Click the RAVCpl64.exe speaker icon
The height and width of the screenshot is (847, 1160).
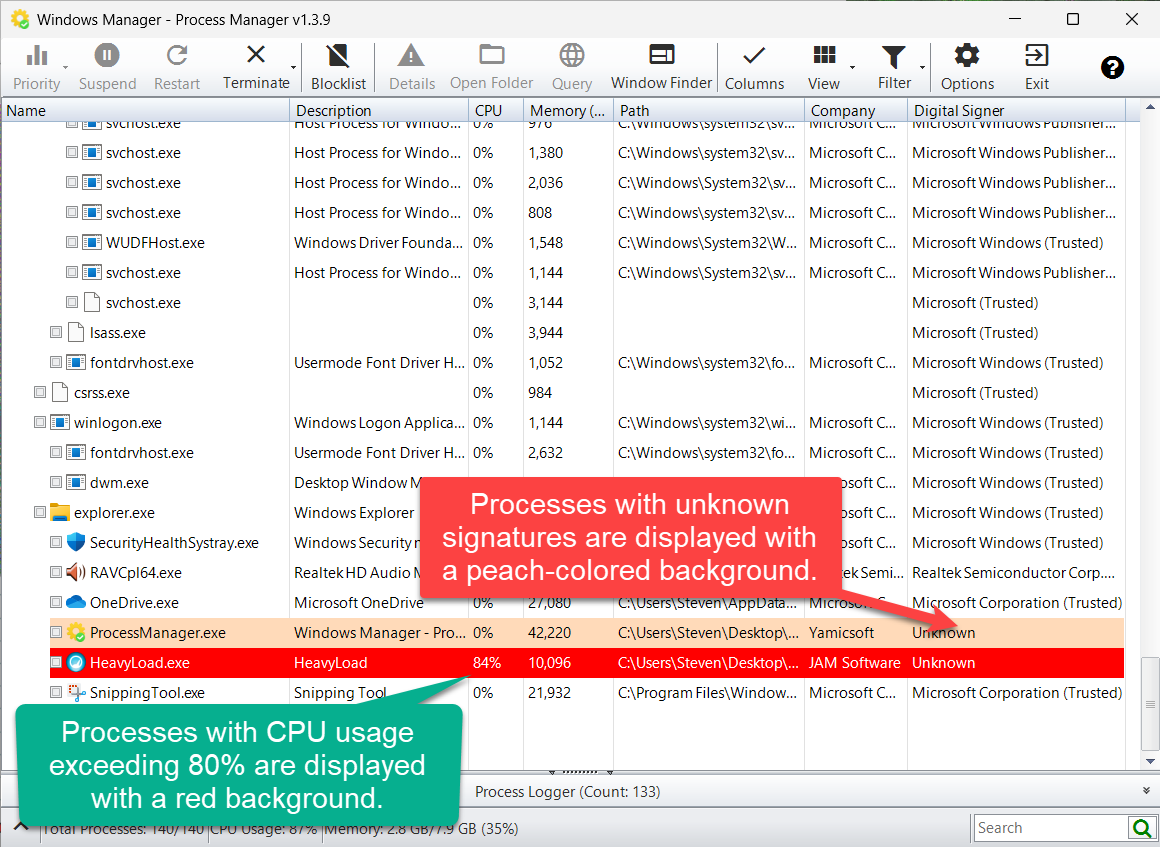pos(75,572)
